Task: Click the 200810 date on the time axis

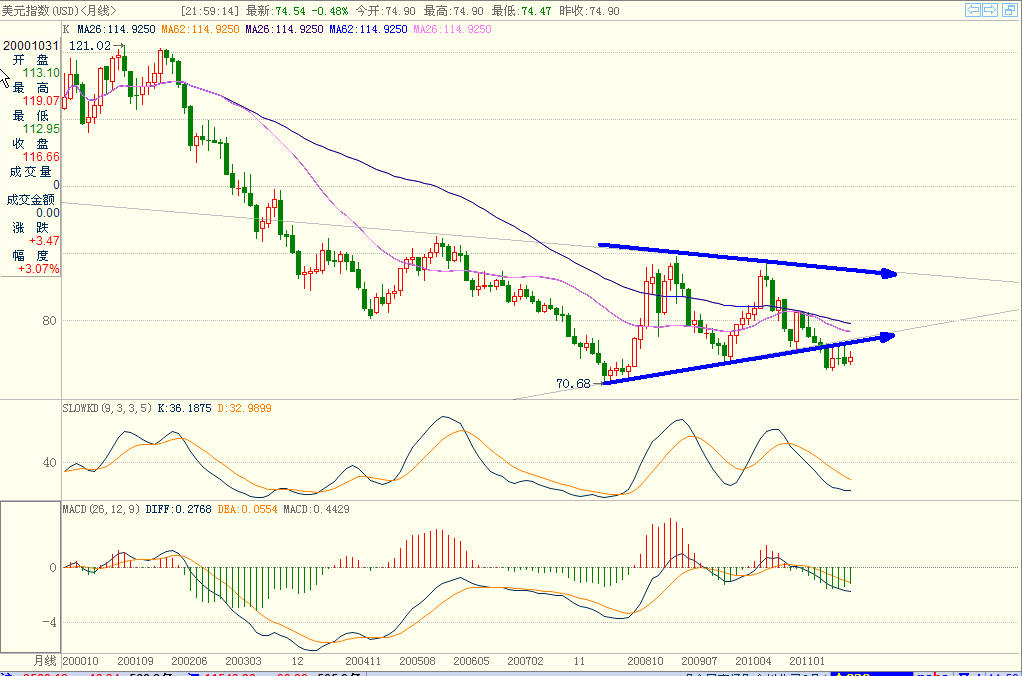Action: click(x=645, y=661)
